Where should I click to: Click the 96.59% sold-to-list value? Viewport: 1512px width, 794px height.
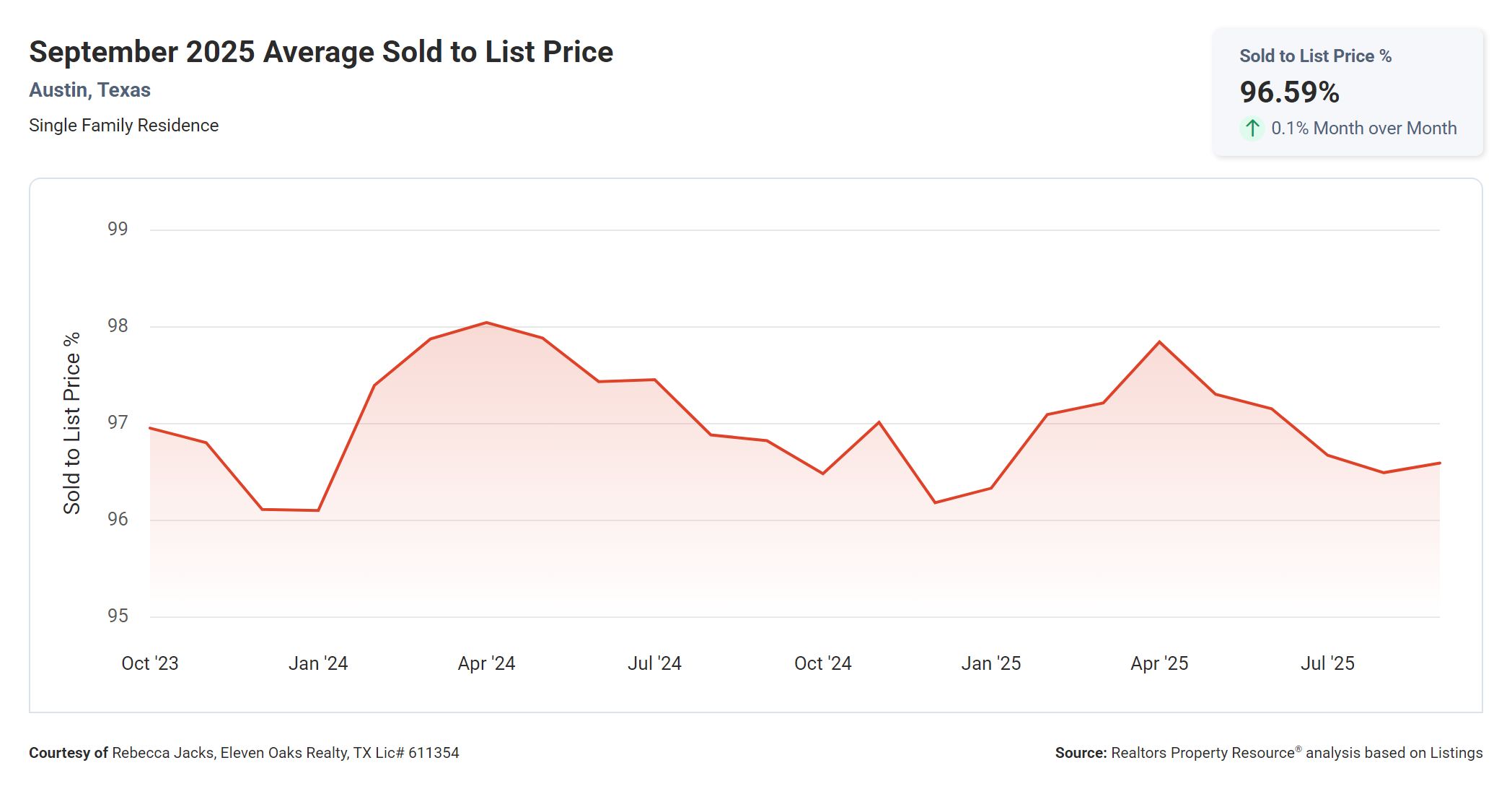coord(1289,92)
